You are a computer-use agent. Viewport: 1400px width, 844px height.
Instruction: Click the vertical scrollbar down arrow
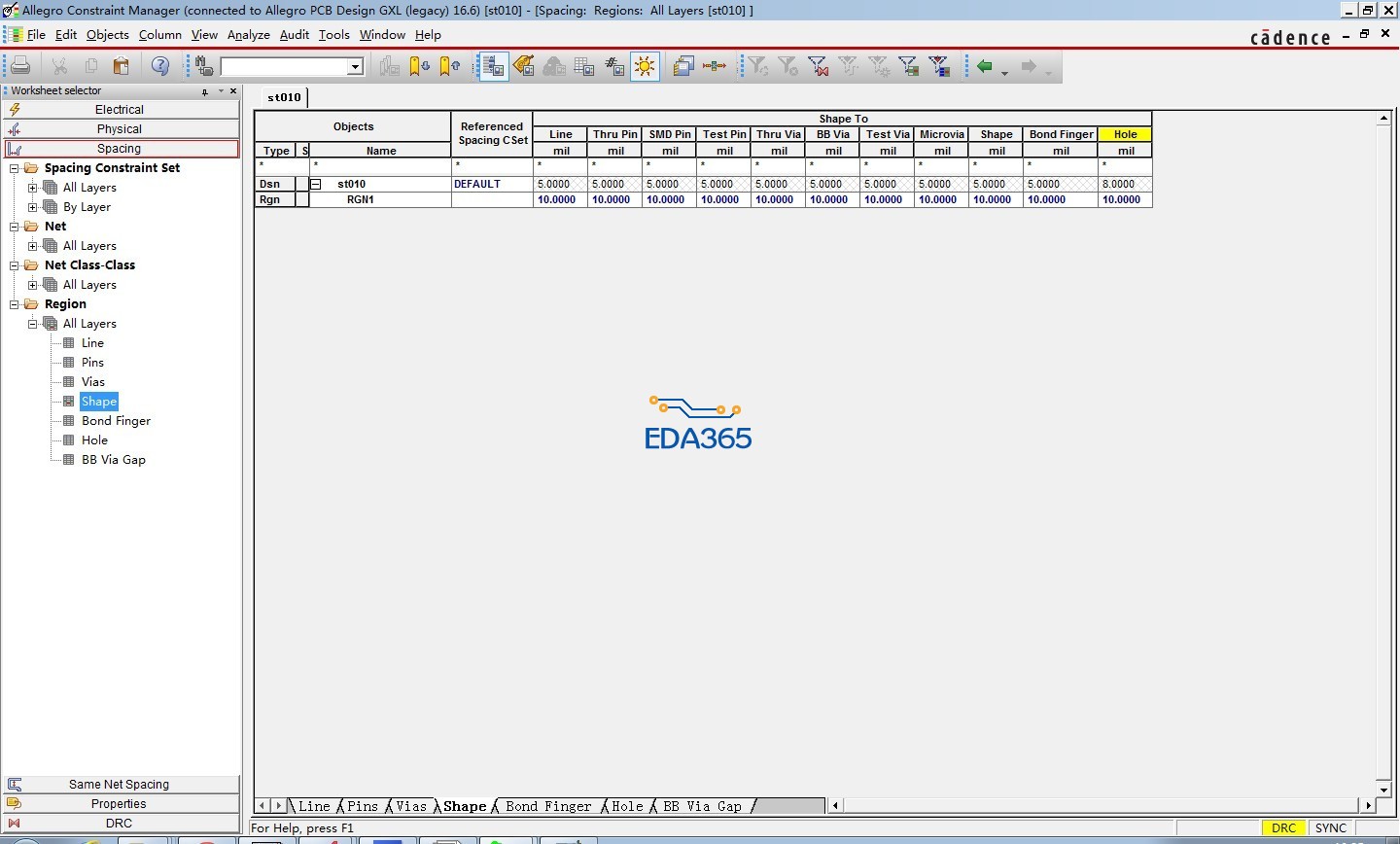(1384, 790)
